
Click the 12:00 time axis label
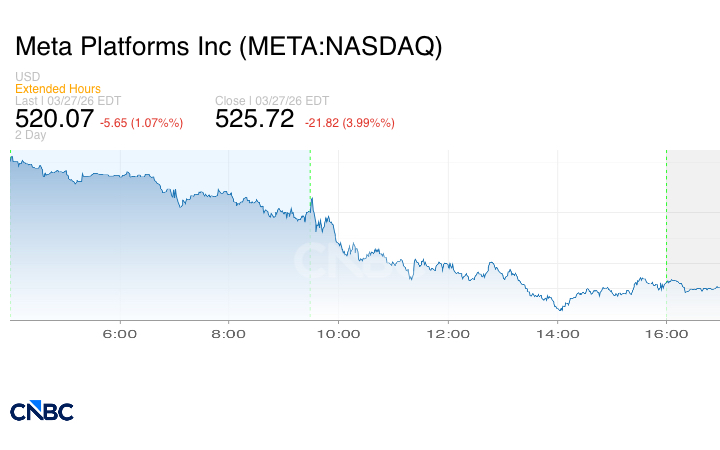pyautogui.click(x=447, y=334)
